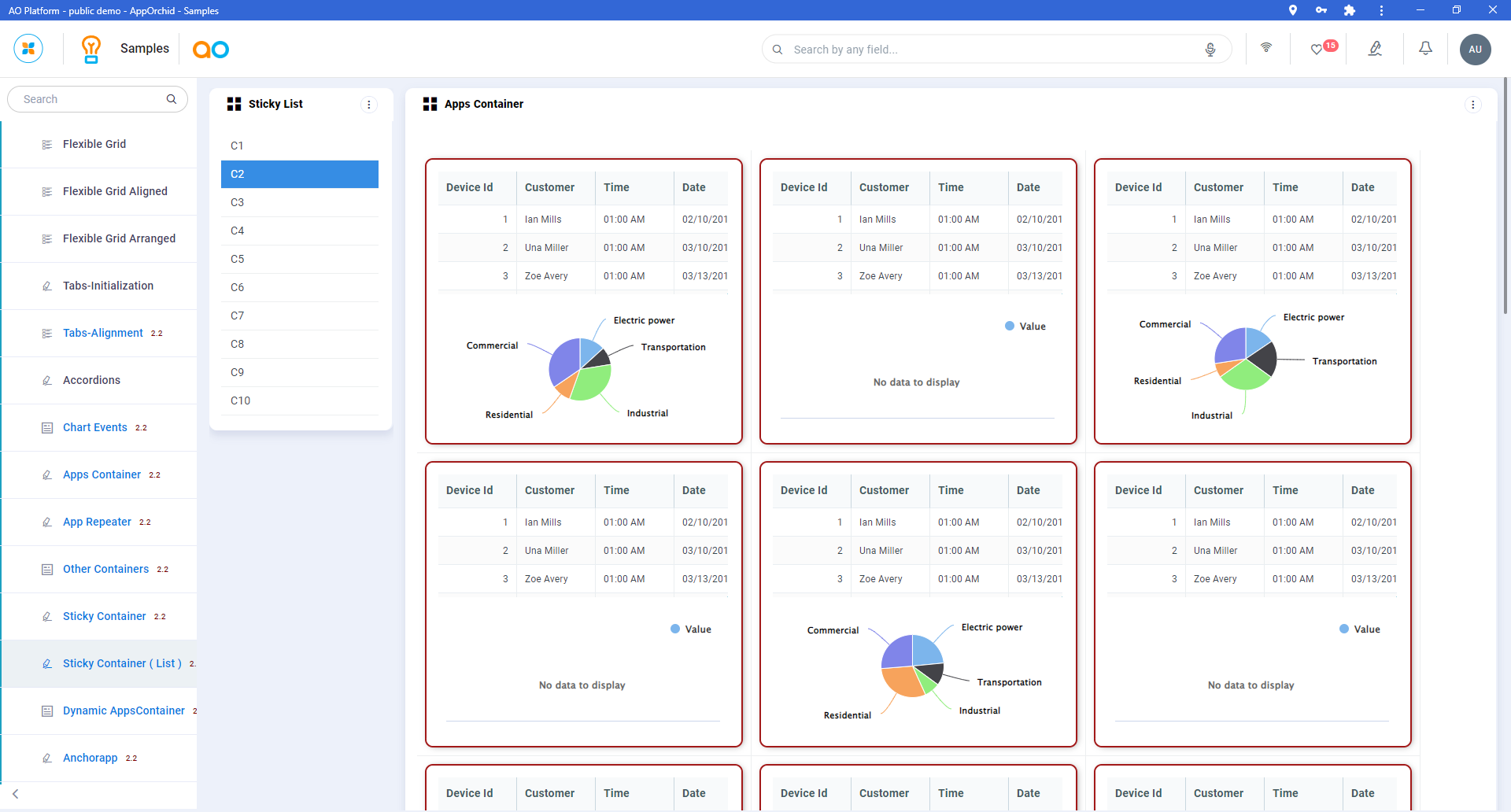
Task: Open Sticky List three-dot options menu
Action: [x=369, y=105]
